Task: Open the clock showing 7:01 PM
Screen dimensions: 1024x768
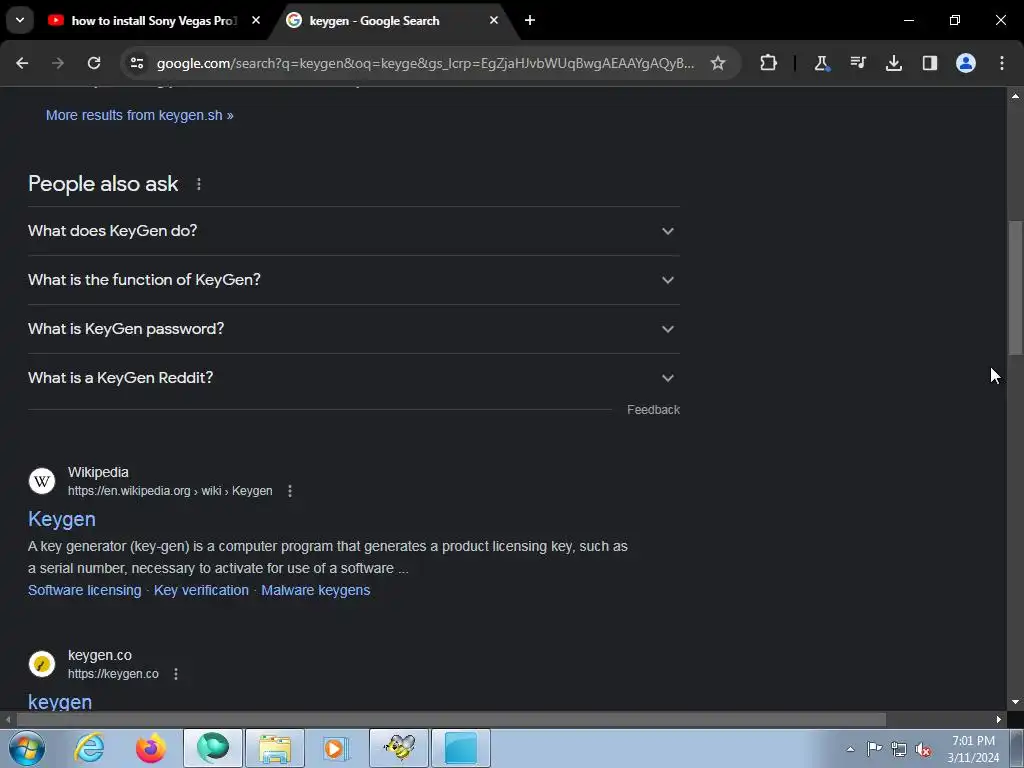Action: [x=973, y=749]
